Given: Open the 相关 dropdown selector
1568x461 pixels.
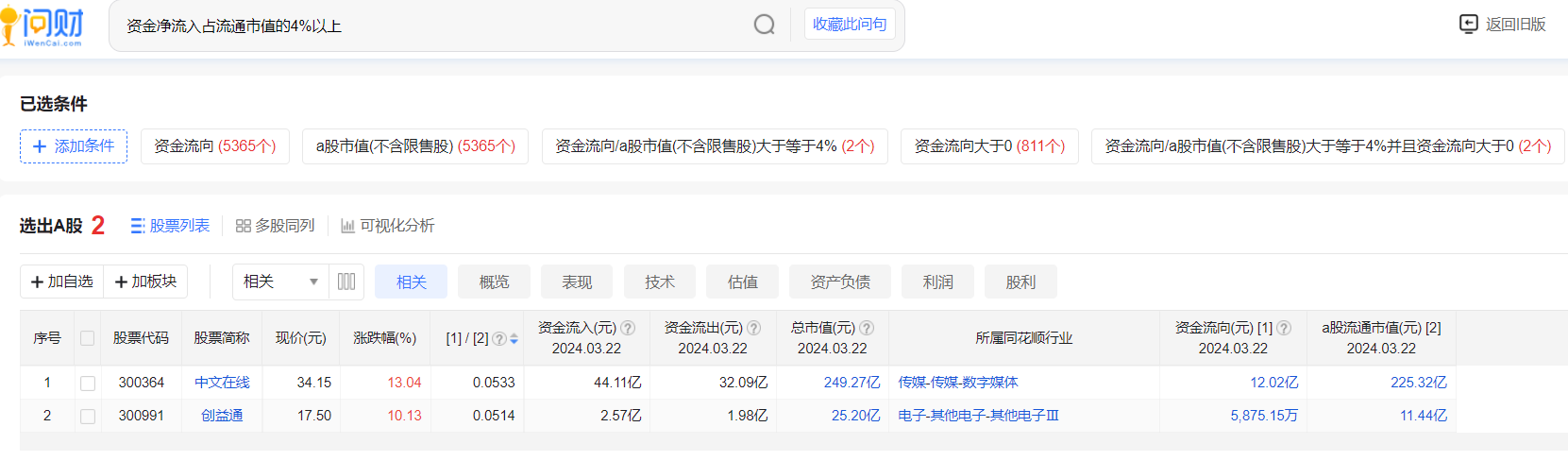Looking at the screenshot, I should 280,282.
